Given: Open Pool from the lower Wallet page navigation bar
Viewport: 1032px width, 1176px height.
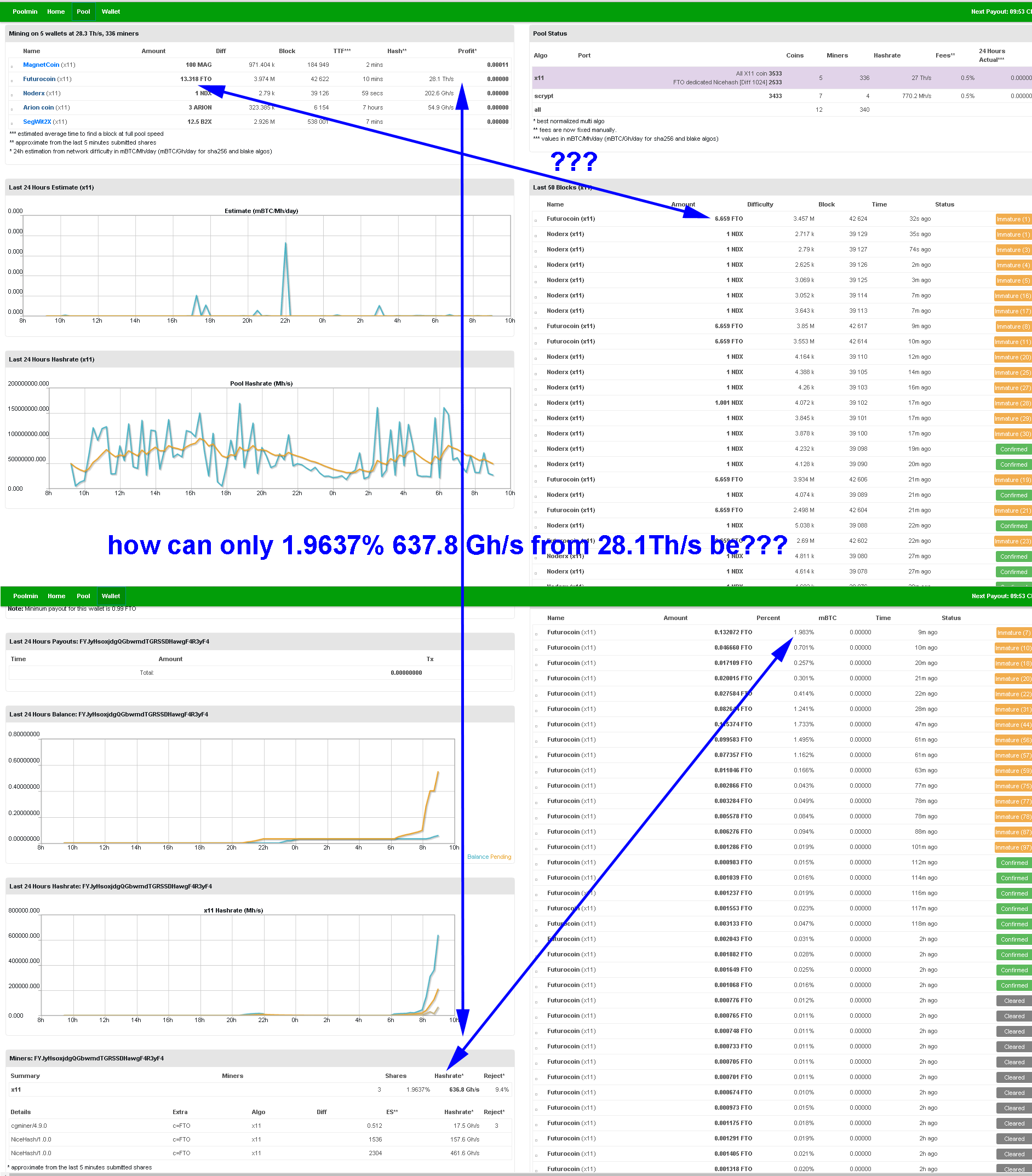Looking at the screenshot, I should tap(83, 596).
